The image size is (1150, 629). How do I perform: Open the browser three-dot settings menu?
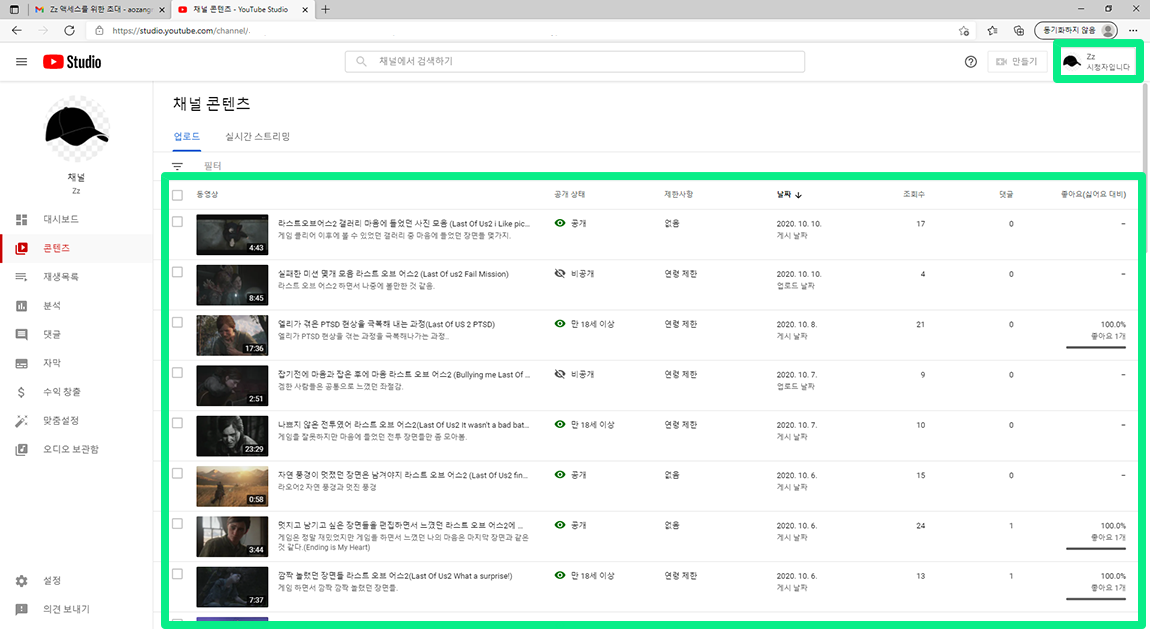pos(1133,30)
